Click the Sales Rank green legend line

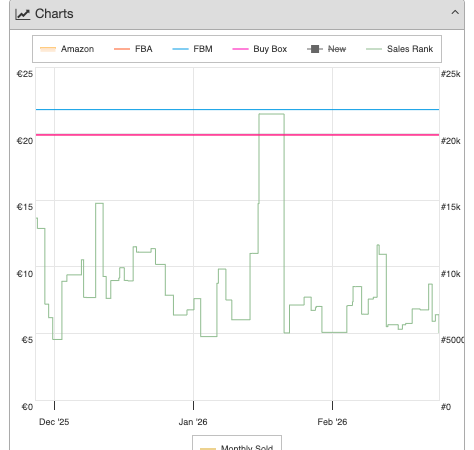point(374,49)
